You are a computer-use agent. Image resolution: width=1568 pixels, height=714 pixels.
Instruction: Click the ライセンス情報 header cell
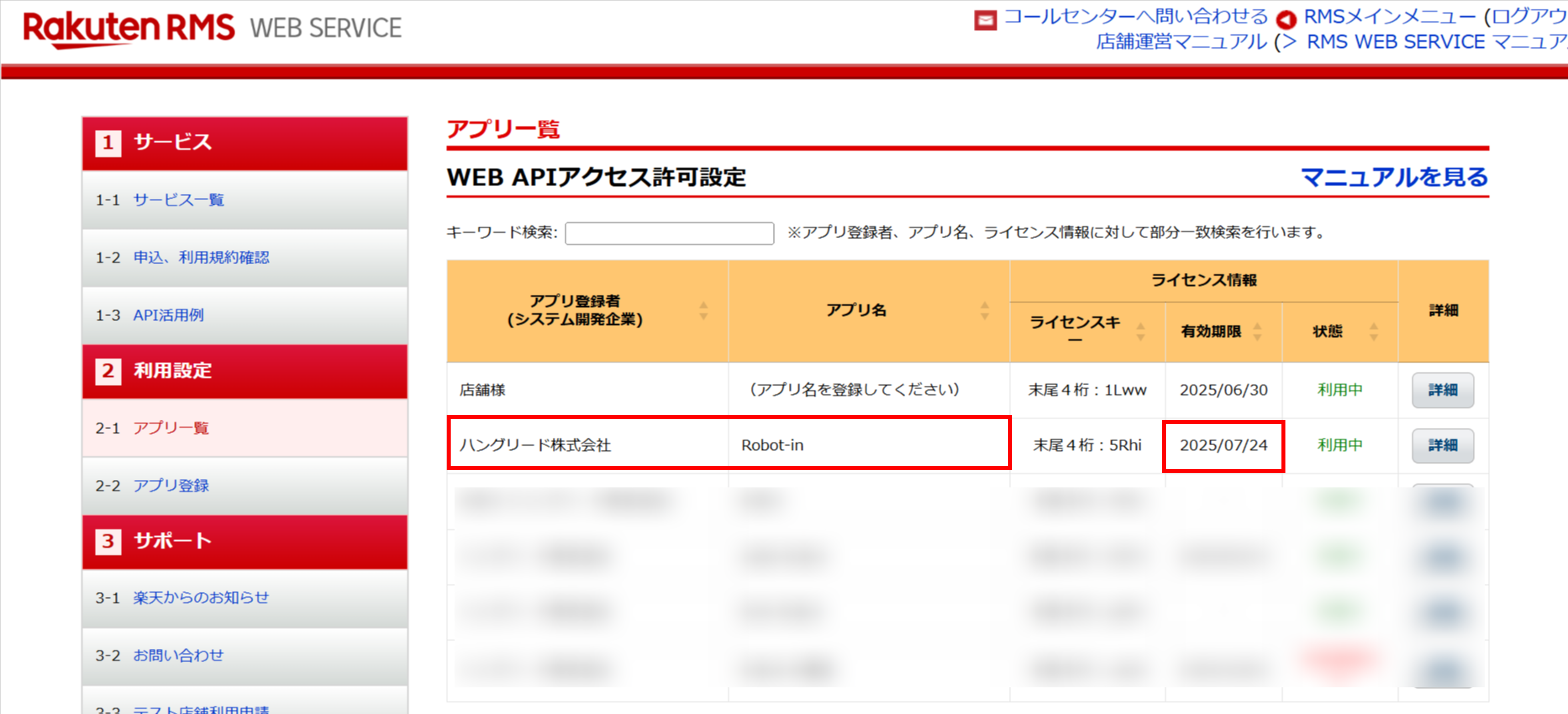[x=1204, y=281]
